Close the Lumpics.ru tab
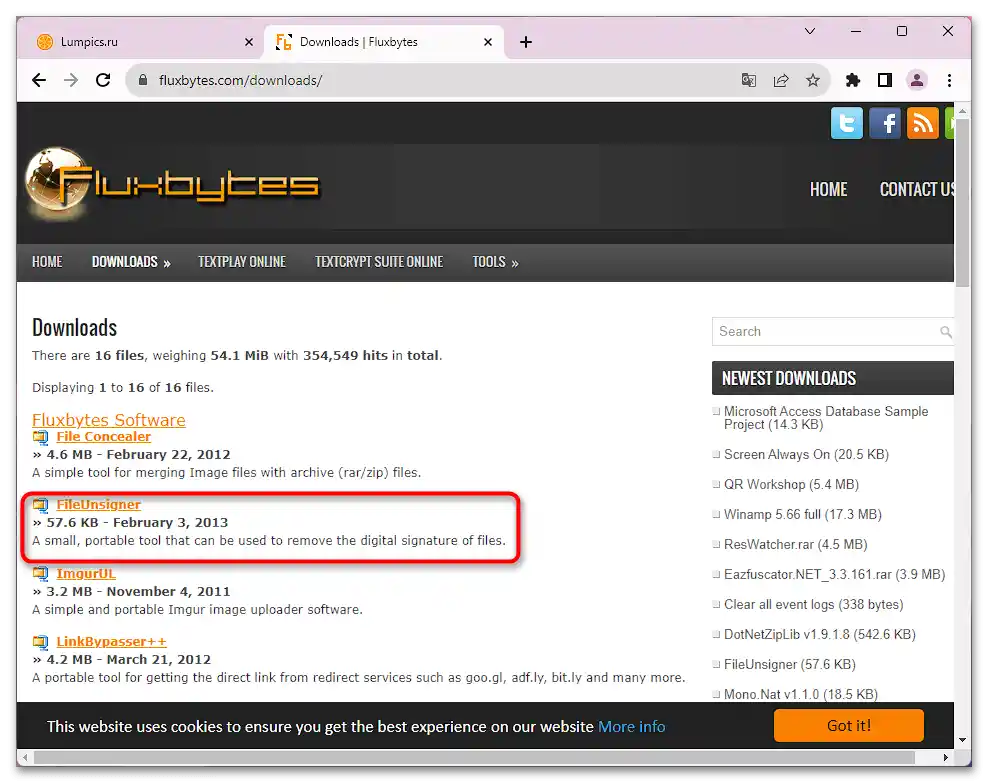 click(x=249, y=42)
